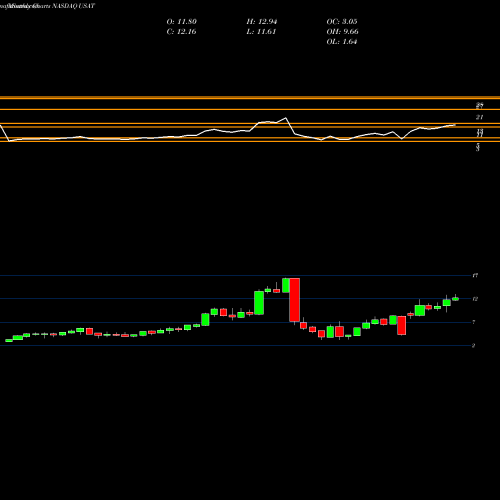The image size is (500, 500).
Task: Click the OH: 9.66 value
Action: pyautogui.click(x=342, y=32)
